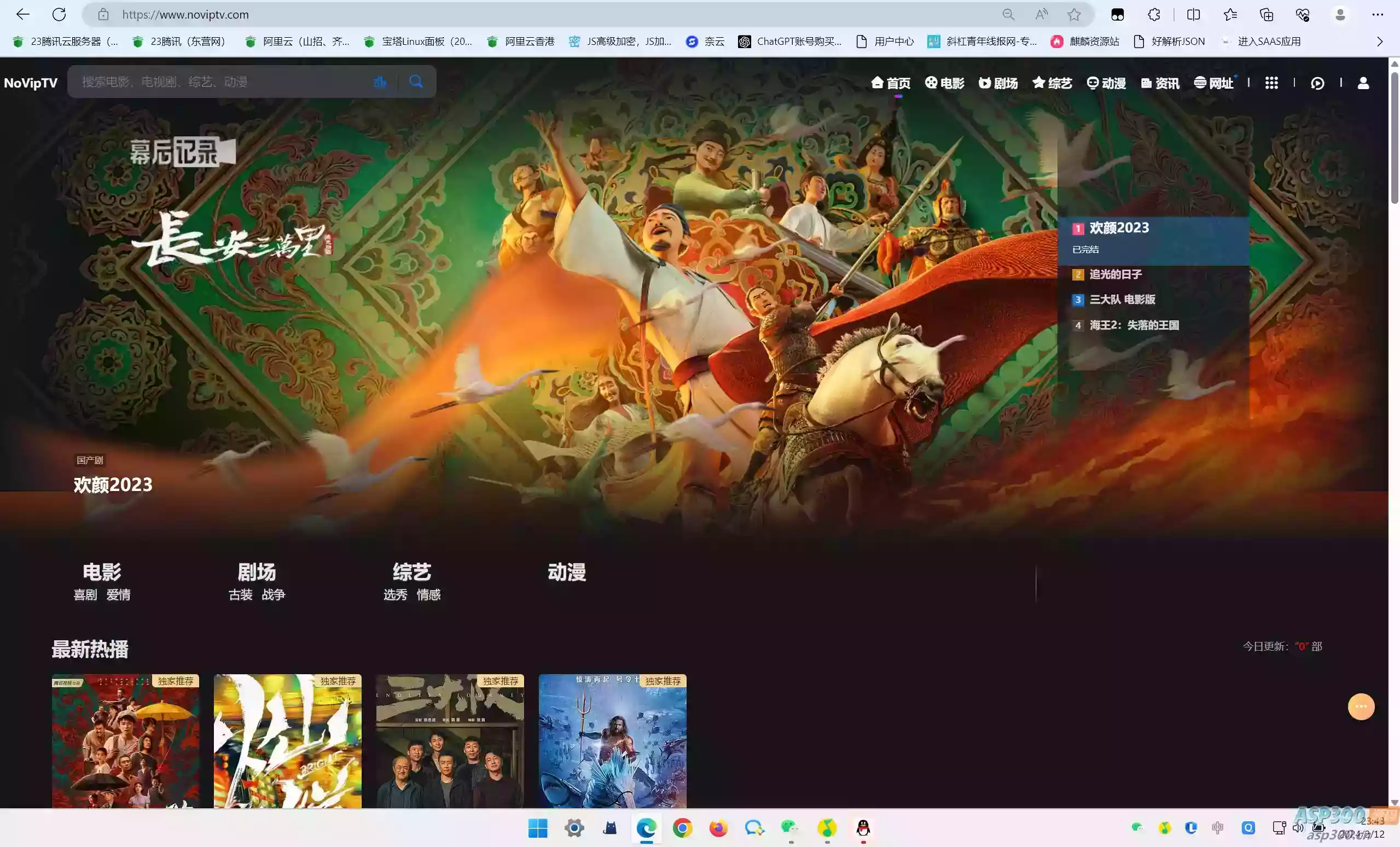Image resolution: width=1400 pixels, height=847 pixels.
Task: Focus the movie search input field
Action: tap(224, 82)
